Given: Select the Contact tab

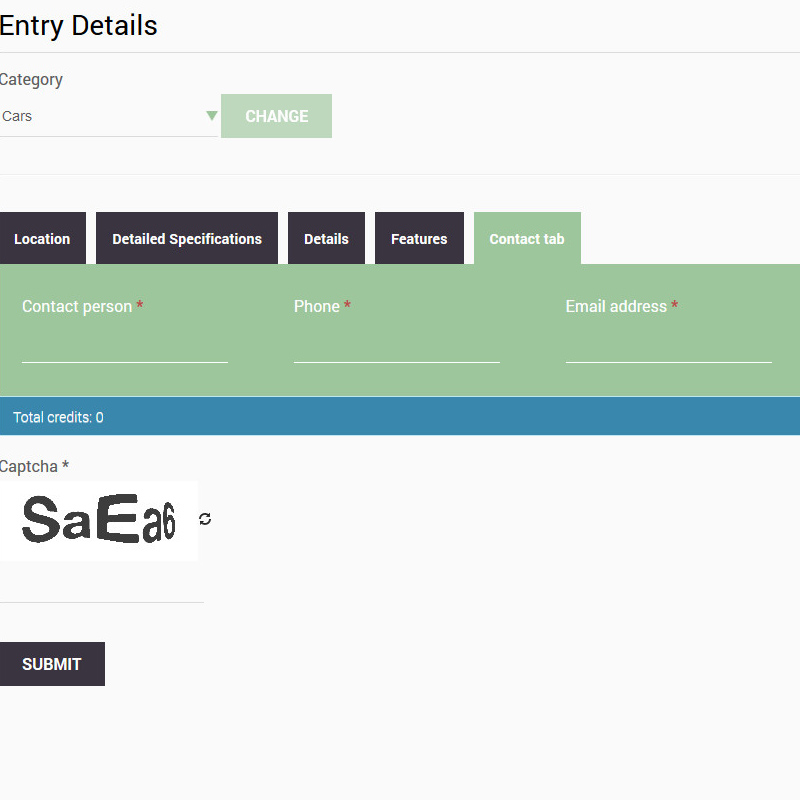Looking at the screenshot, I should click(527, 239).
